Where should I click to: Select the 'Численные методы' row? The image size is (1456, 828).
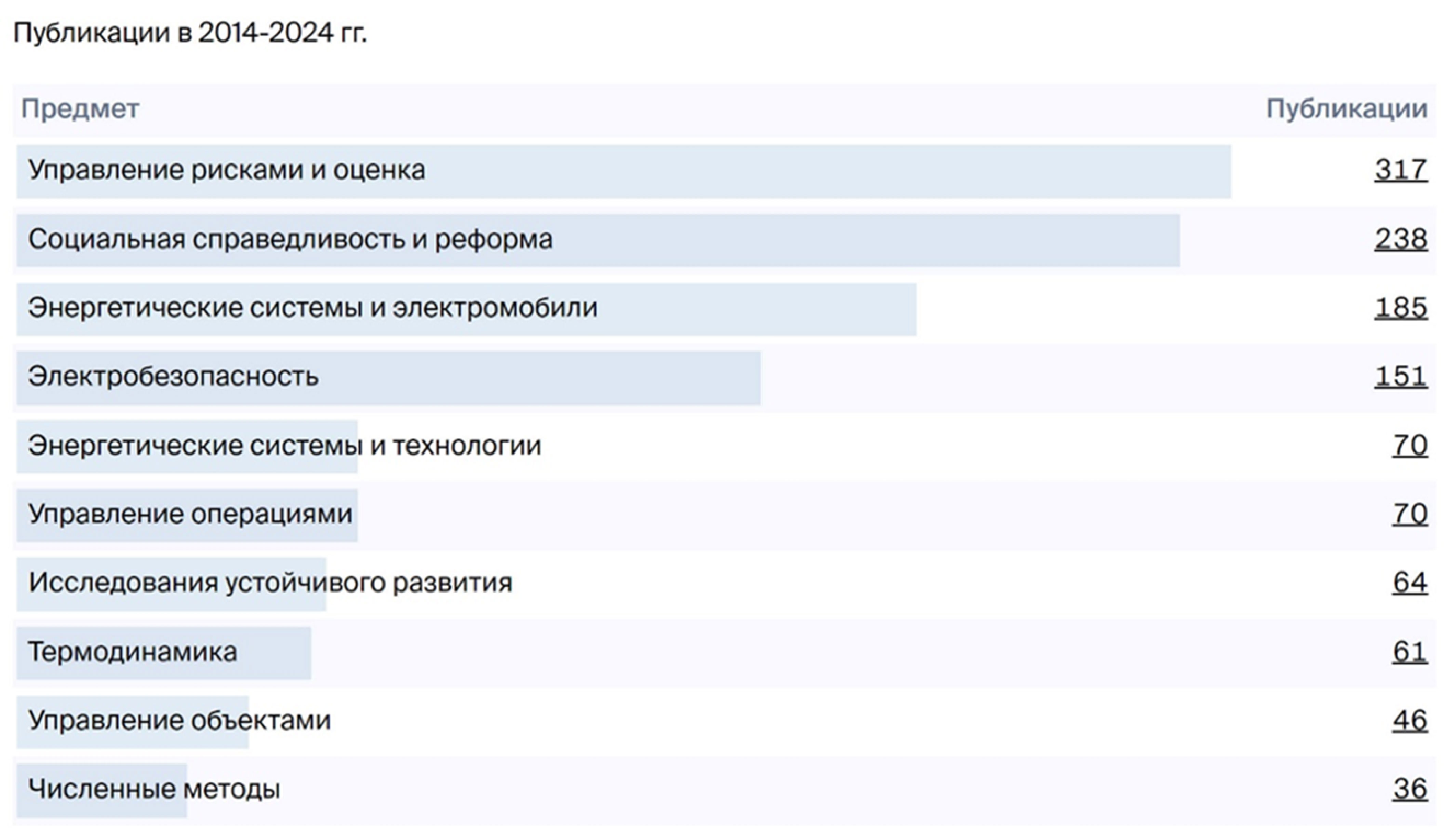154,789
